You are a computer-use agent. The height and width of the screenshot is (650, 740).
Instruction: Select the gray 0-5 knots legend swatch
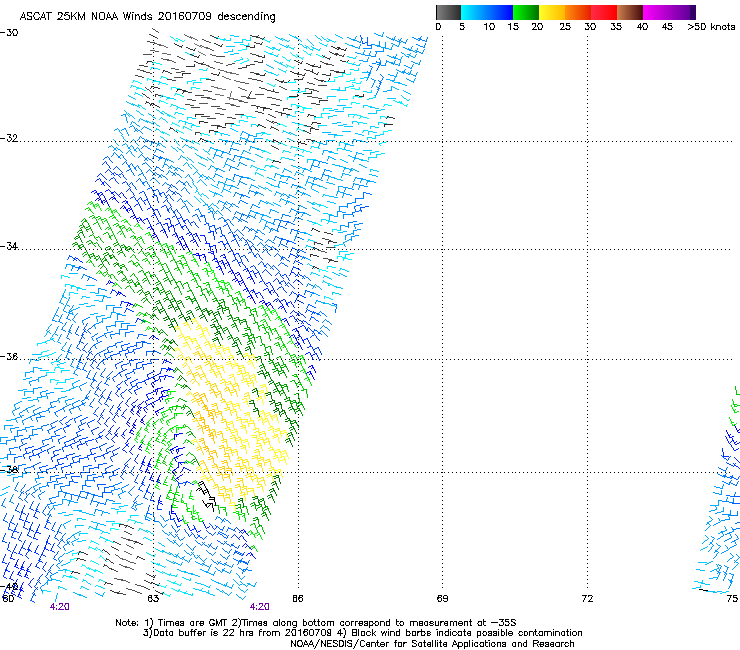click(x=448, y=12)
